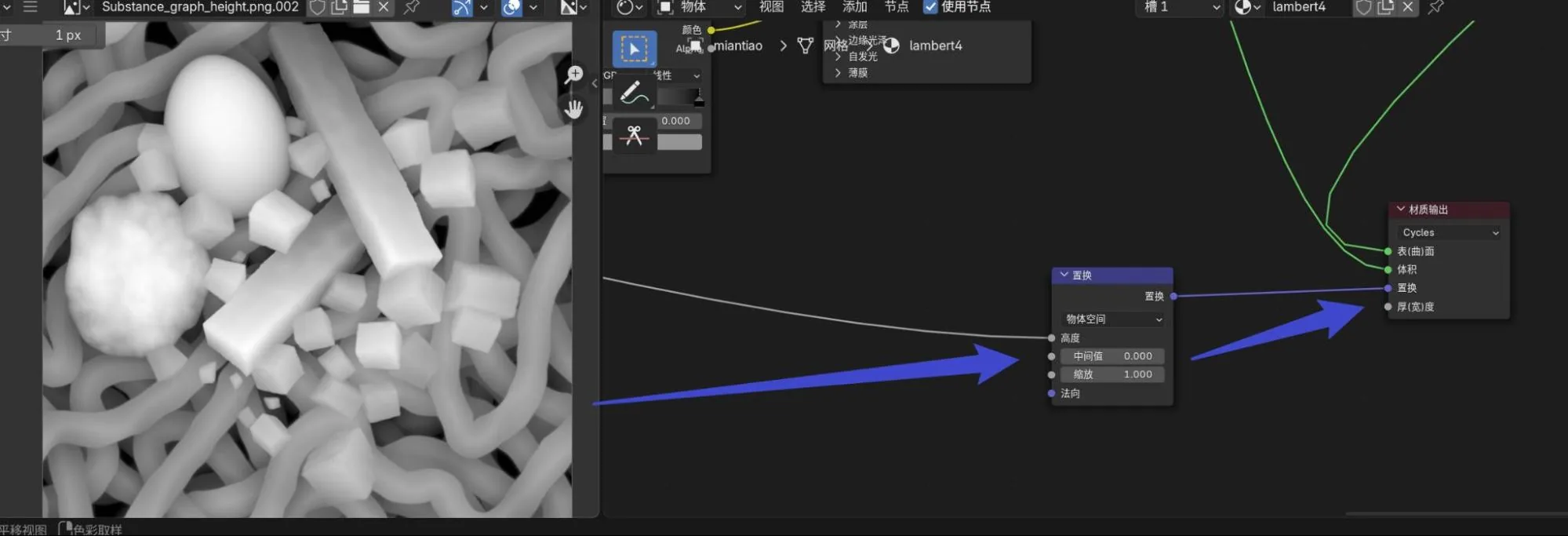This screenshot has height=536, width=1568.
Task: Click the Substance_graph_height.png.002 image name field
Action: (x=200, y=7)
